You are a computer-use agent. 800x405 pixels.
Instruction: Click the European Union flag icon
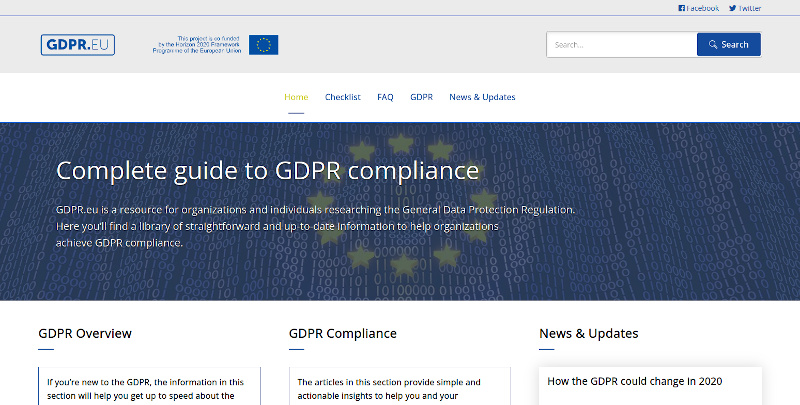265,45
